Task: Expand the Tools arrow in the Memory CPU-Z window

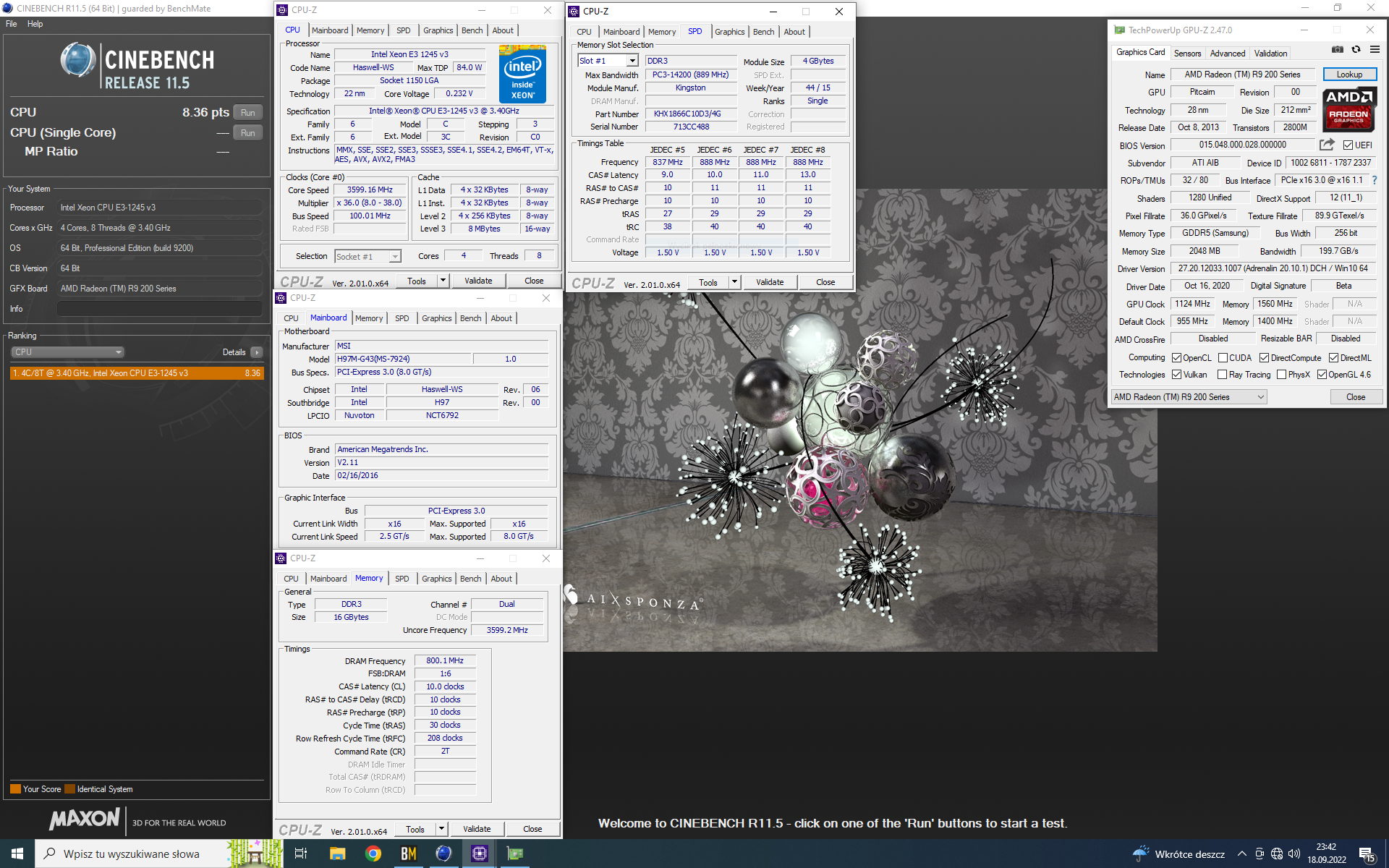Action: [441, 829]
